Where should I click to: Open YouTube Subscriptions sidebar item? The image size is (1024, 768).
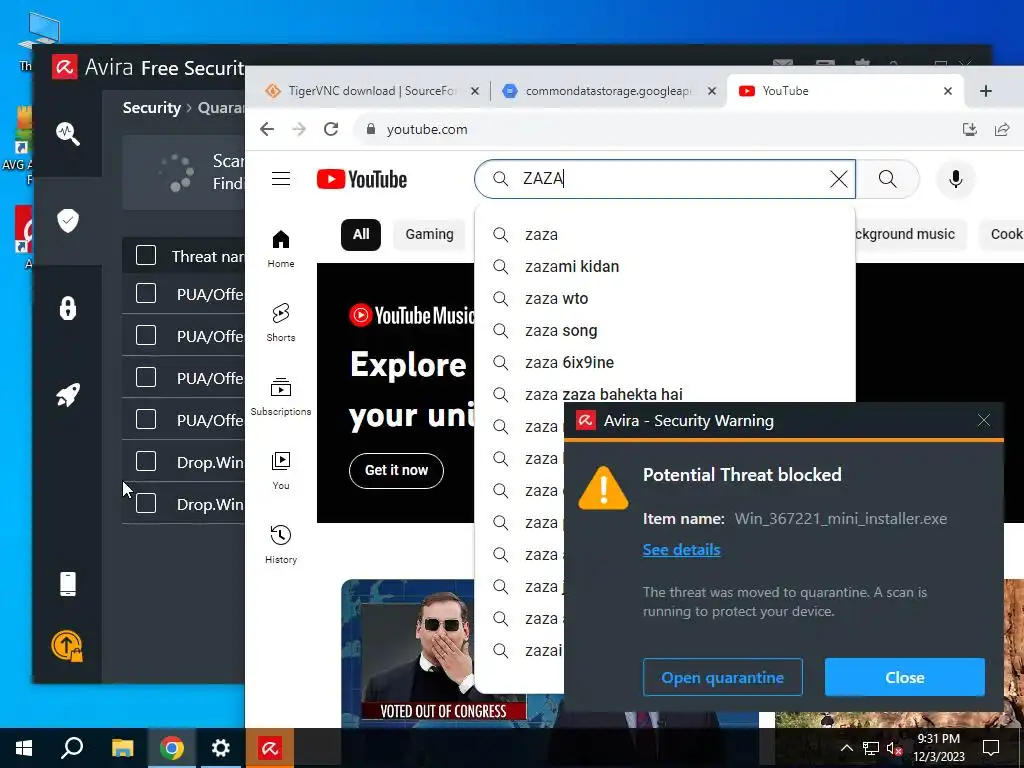pos(281,396)
